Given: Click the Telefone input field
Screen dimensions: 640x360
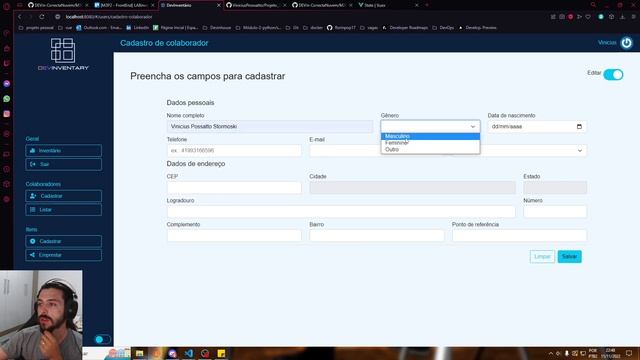Looking at the screenshot, I should tap(234, 151).
